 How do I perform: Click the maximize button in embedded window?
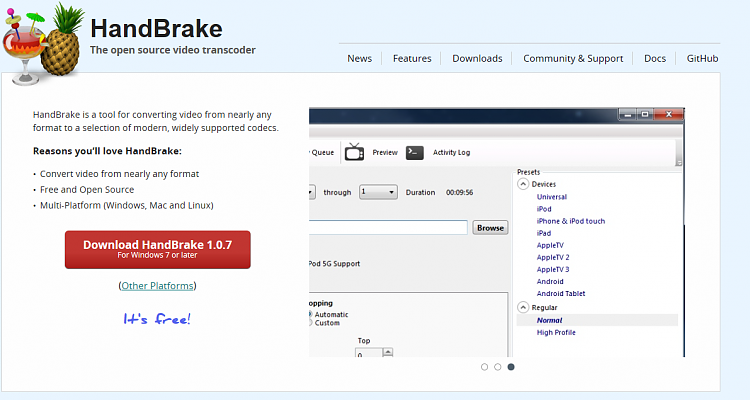coord(645,114)
